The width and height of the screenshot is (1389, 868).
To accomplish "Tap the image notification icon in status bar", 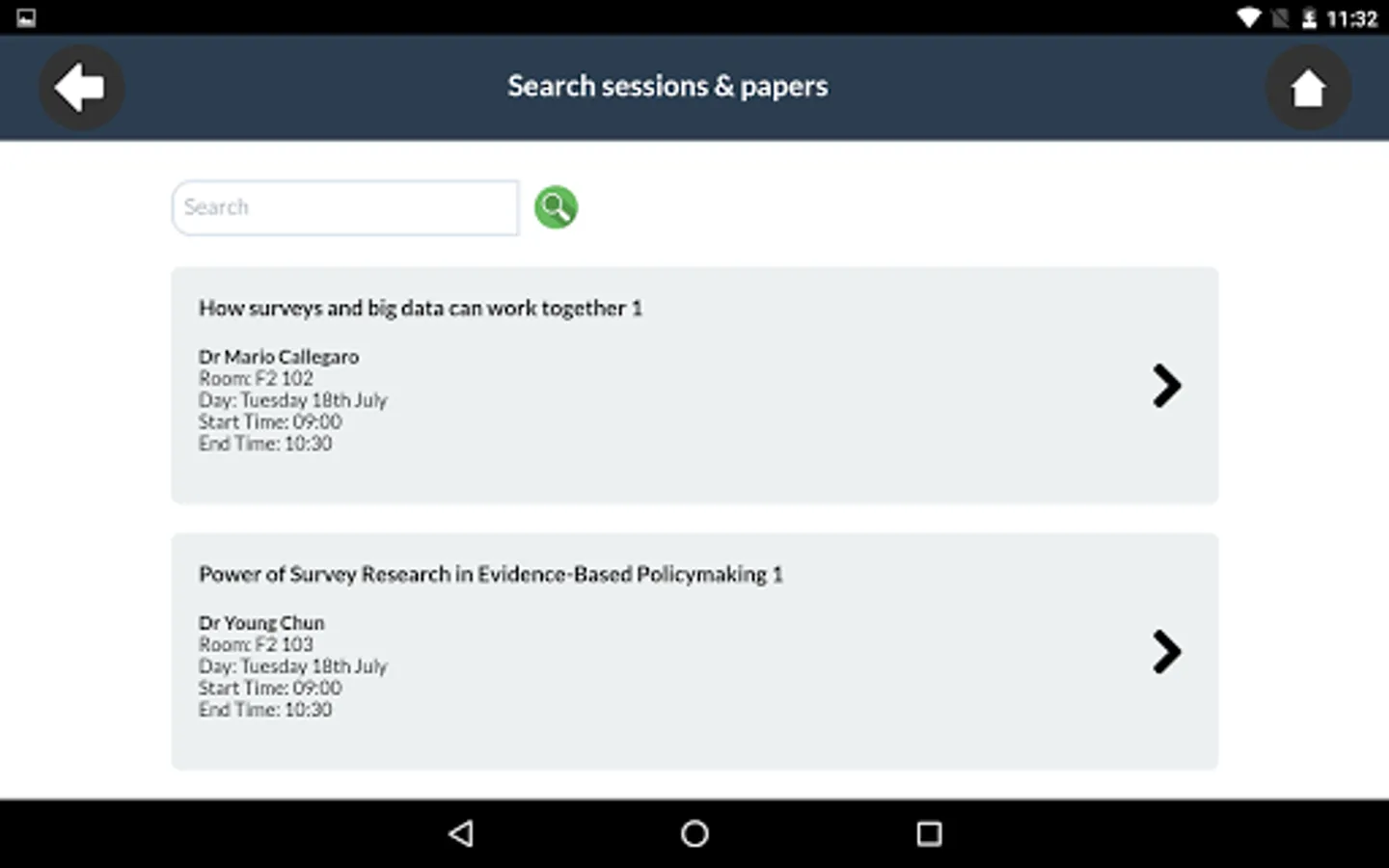I will [x=26, y=18].
